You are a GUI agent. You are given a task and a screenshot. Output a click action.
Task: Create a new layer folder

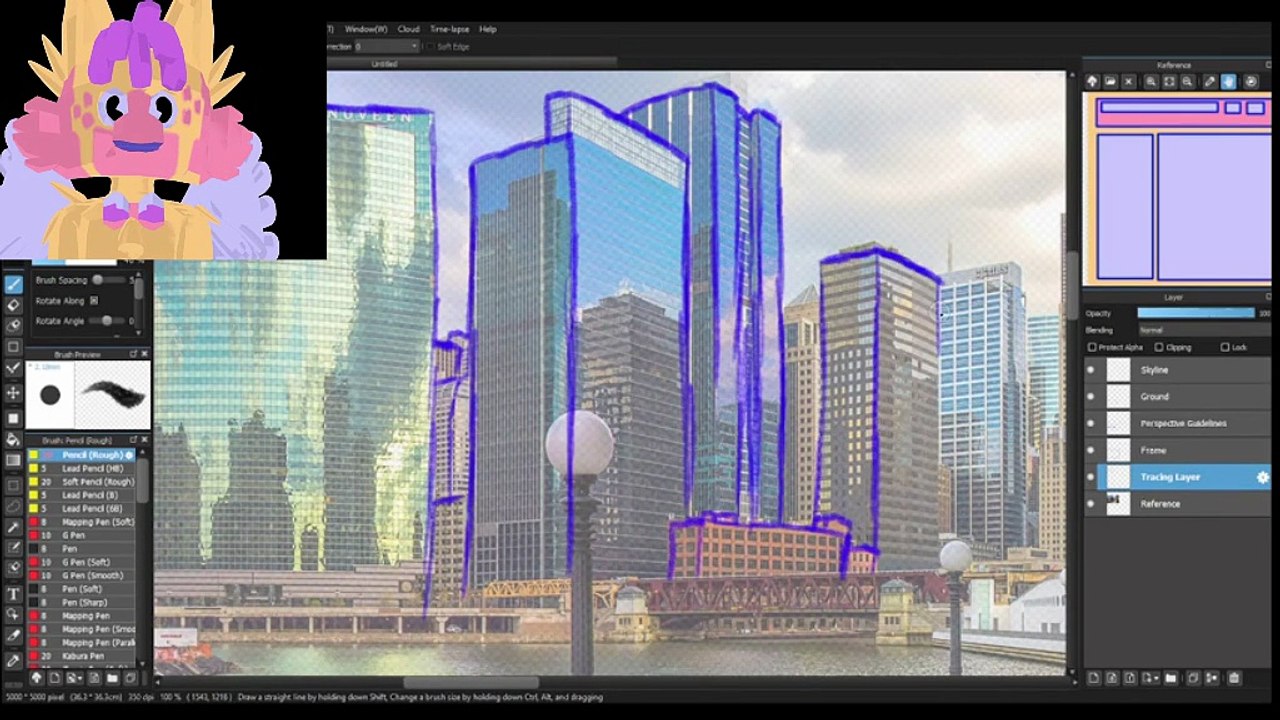click(1171, 678)
